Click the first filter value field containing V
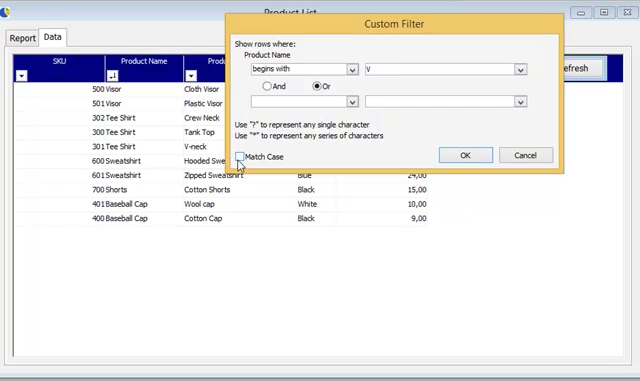The image size is (640, 381). [440, 69]
